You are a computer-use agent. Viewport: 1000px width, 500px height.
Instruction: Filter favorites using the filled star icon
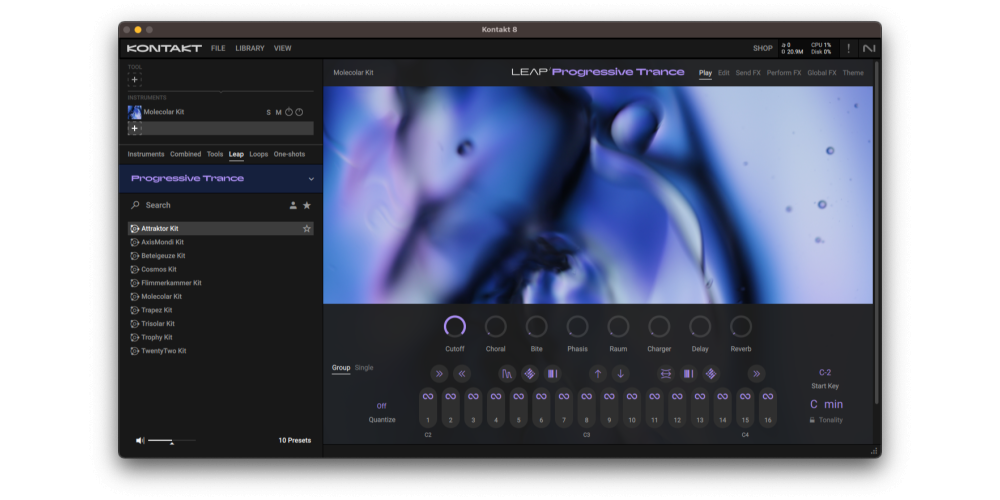tap(307, 205)
